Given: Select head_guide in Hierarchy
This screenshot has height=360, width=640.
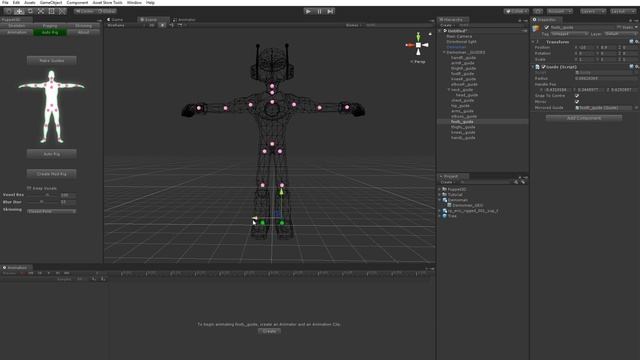Looking at the screenshot, I should coord(467,95).
